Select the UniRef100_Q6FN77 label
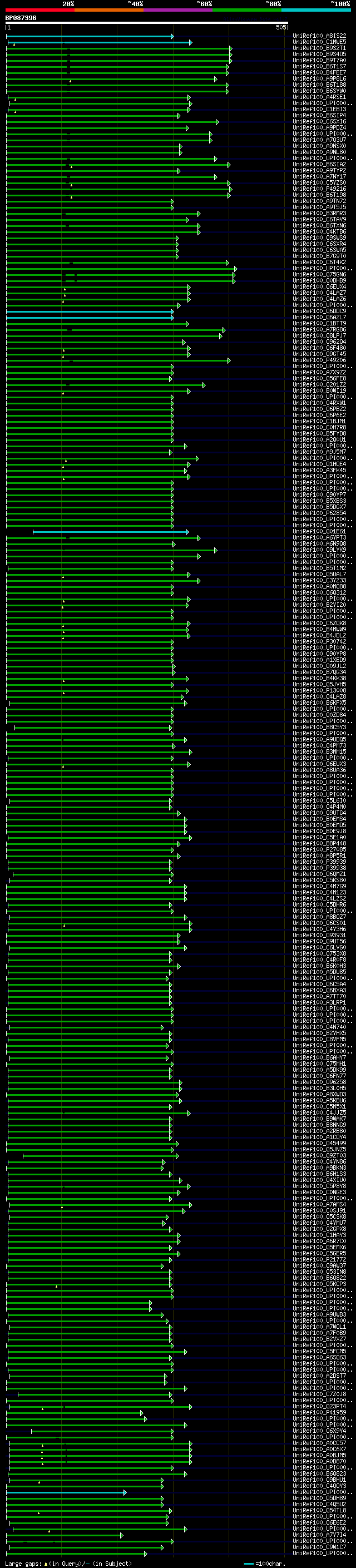The height and width of the screenshot is (1568, 356). [x=319, y=1076]
